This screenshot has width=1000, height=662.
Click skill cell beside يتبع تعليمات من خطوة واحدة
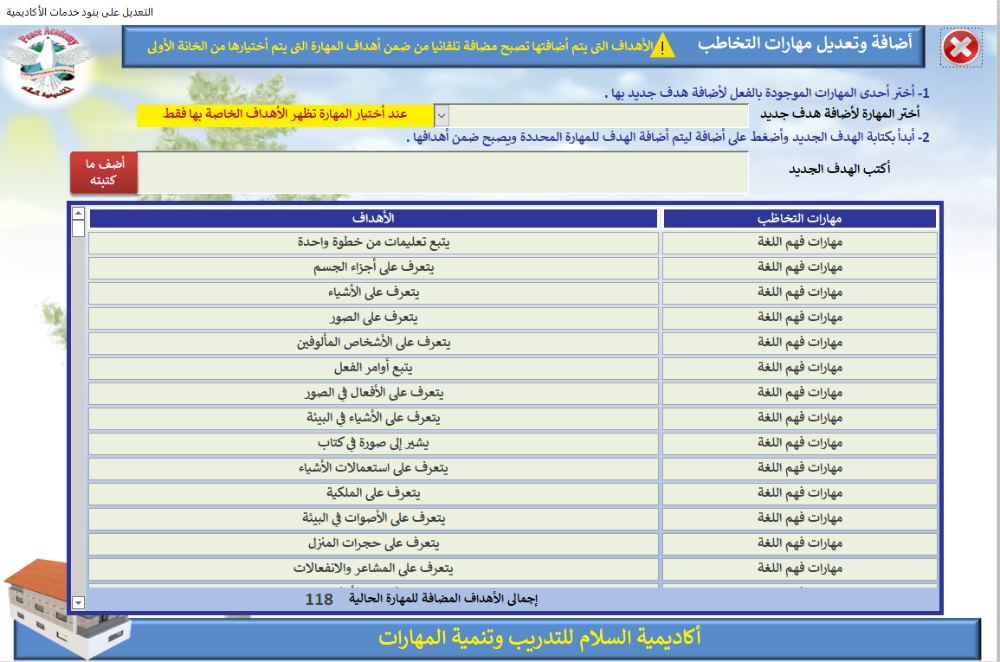[x=800, y=243]
